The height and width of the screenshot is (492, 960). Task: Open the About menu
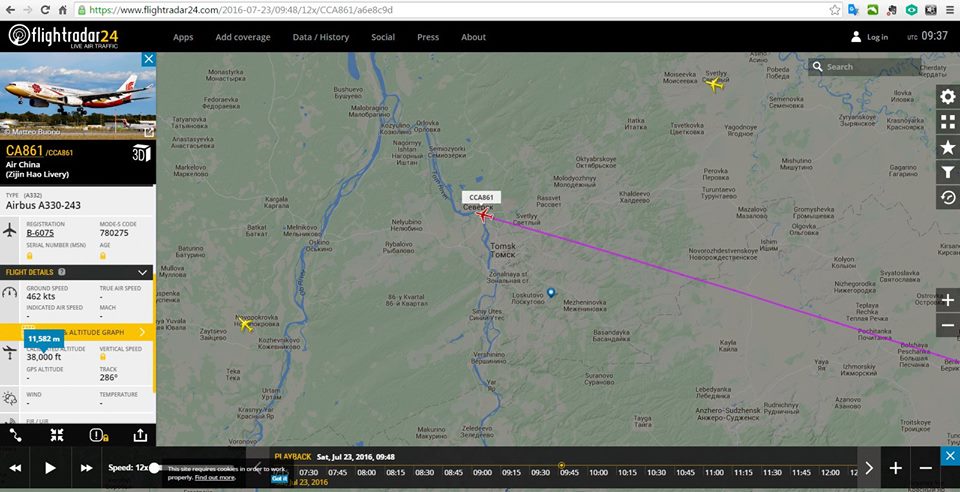[x=473, y=37]
